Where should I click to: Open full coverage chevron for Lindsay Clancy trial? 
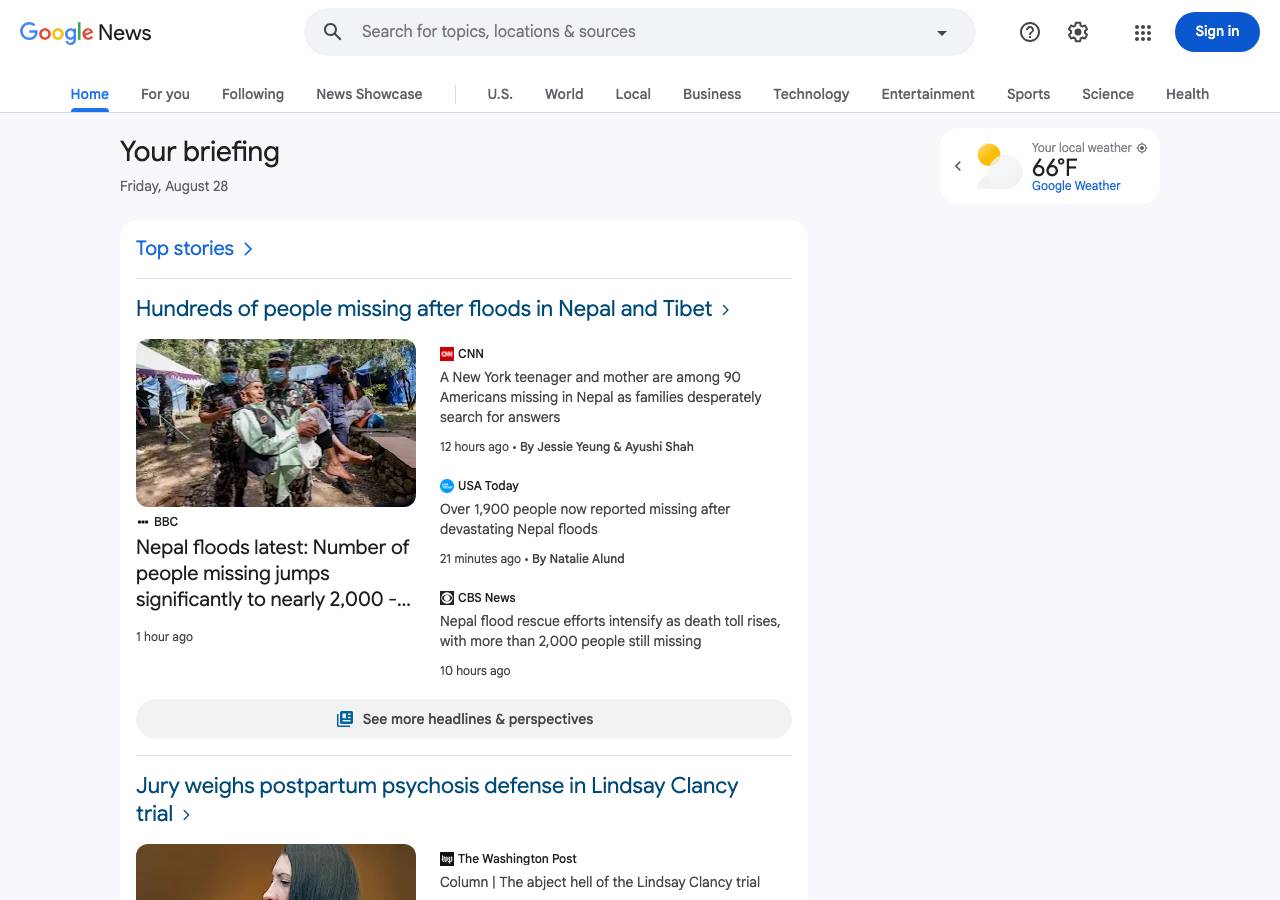[x=186, y=815]
